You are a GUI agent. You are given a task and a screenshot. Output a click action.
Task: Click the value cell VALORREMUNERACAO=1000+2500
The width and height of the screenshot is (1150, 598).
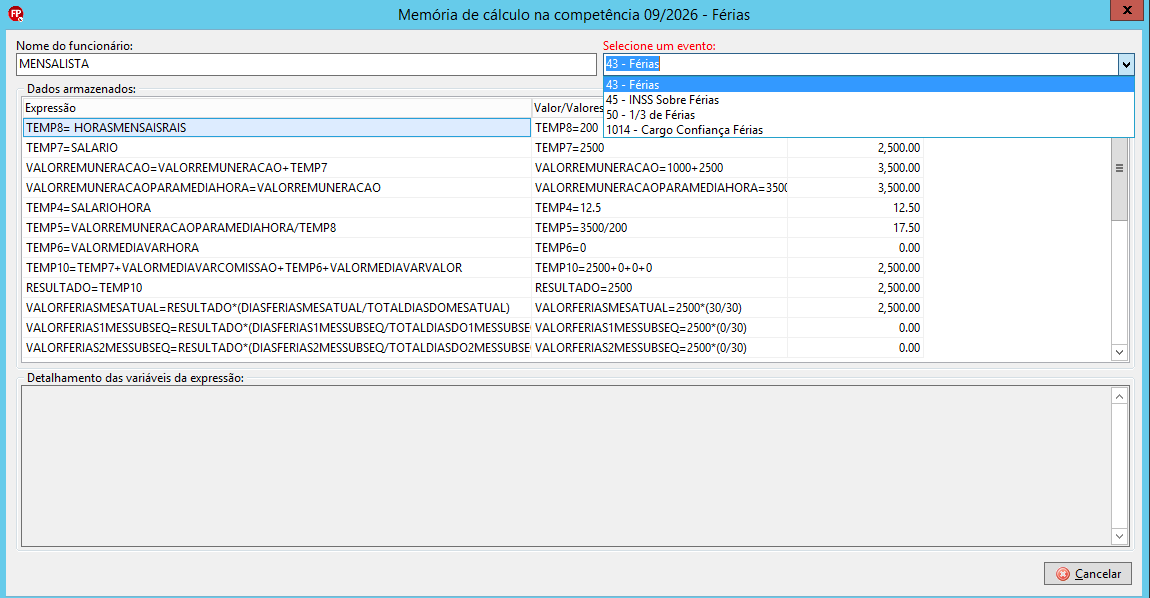pyautogui.click(x=659, y=168)
